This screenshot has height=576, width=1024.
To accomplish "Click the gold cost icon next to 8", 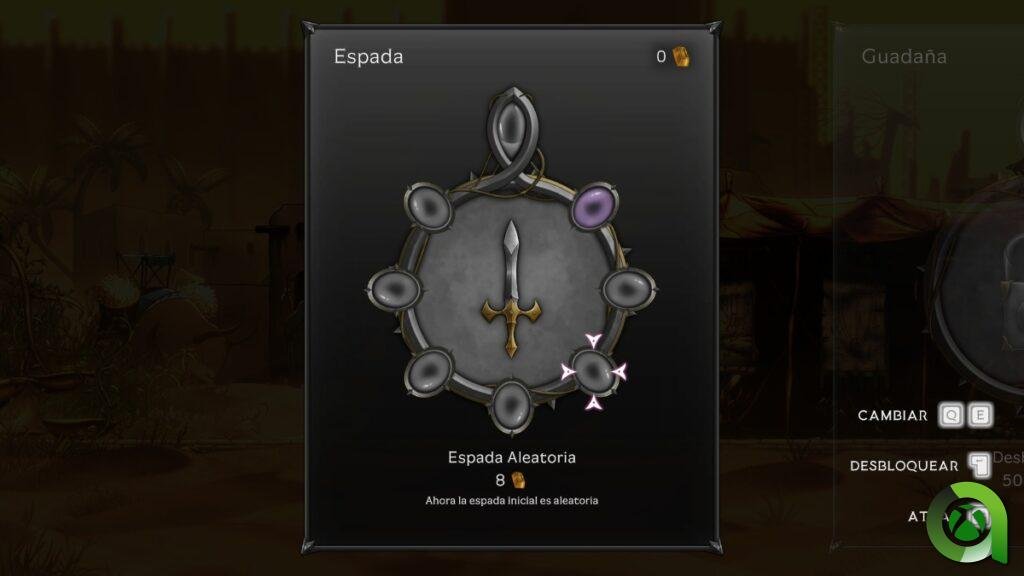I will pyautogui.click(x=519, y=481).
